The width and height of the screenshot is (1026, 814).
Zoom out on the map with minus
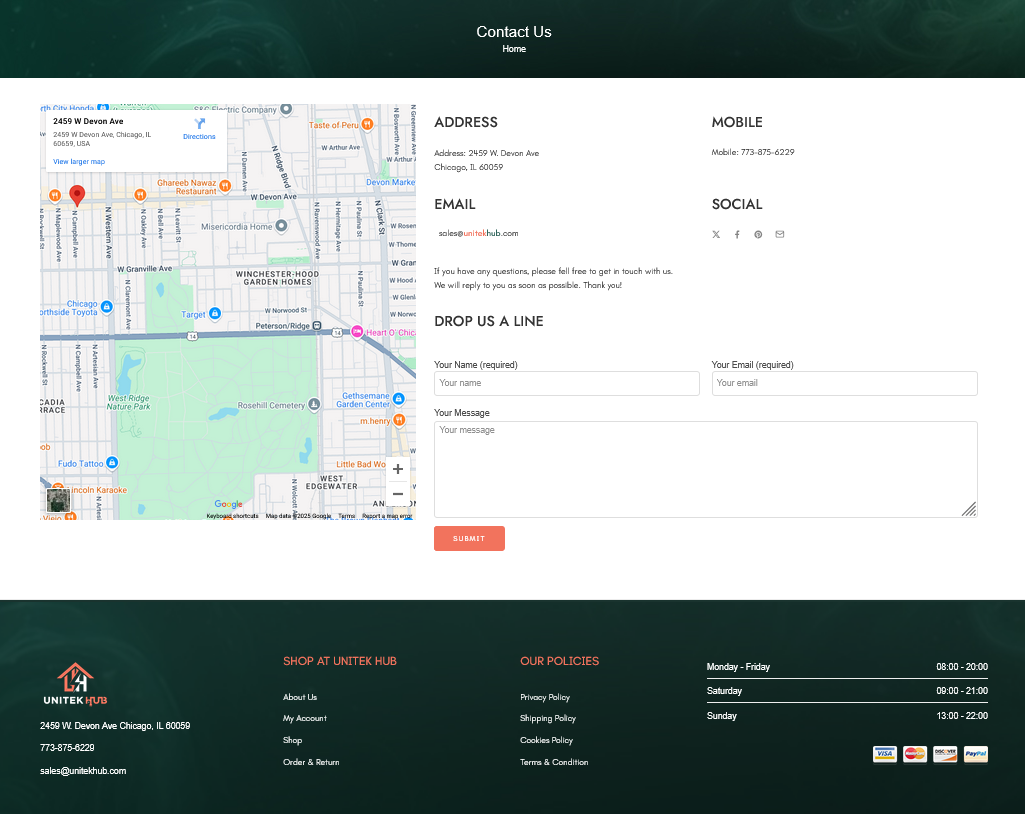coord(398,494)
